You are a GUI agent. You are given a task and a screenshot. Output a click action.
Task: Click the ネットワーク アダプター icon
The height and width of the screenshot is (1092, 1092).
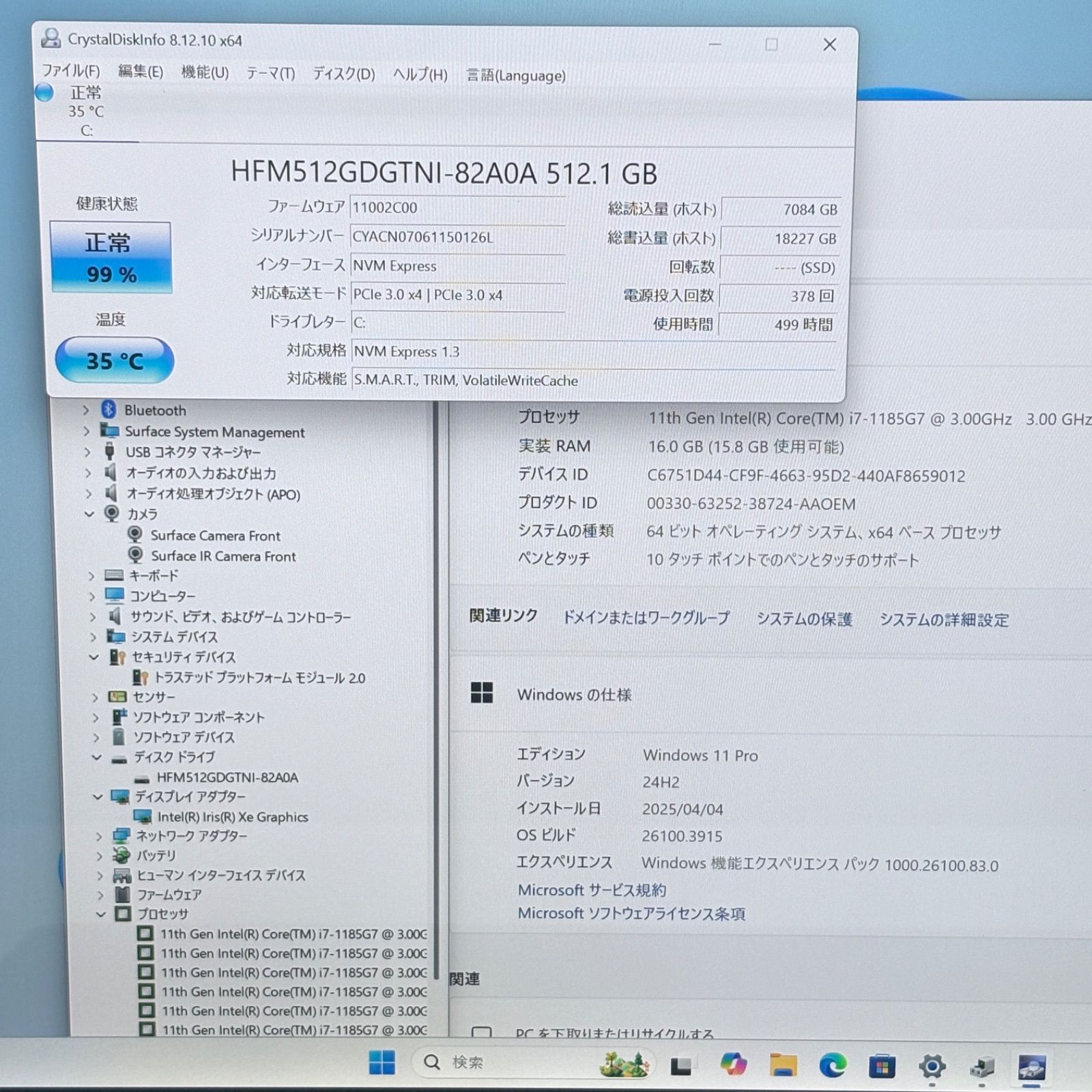click(x=121, y=835)
